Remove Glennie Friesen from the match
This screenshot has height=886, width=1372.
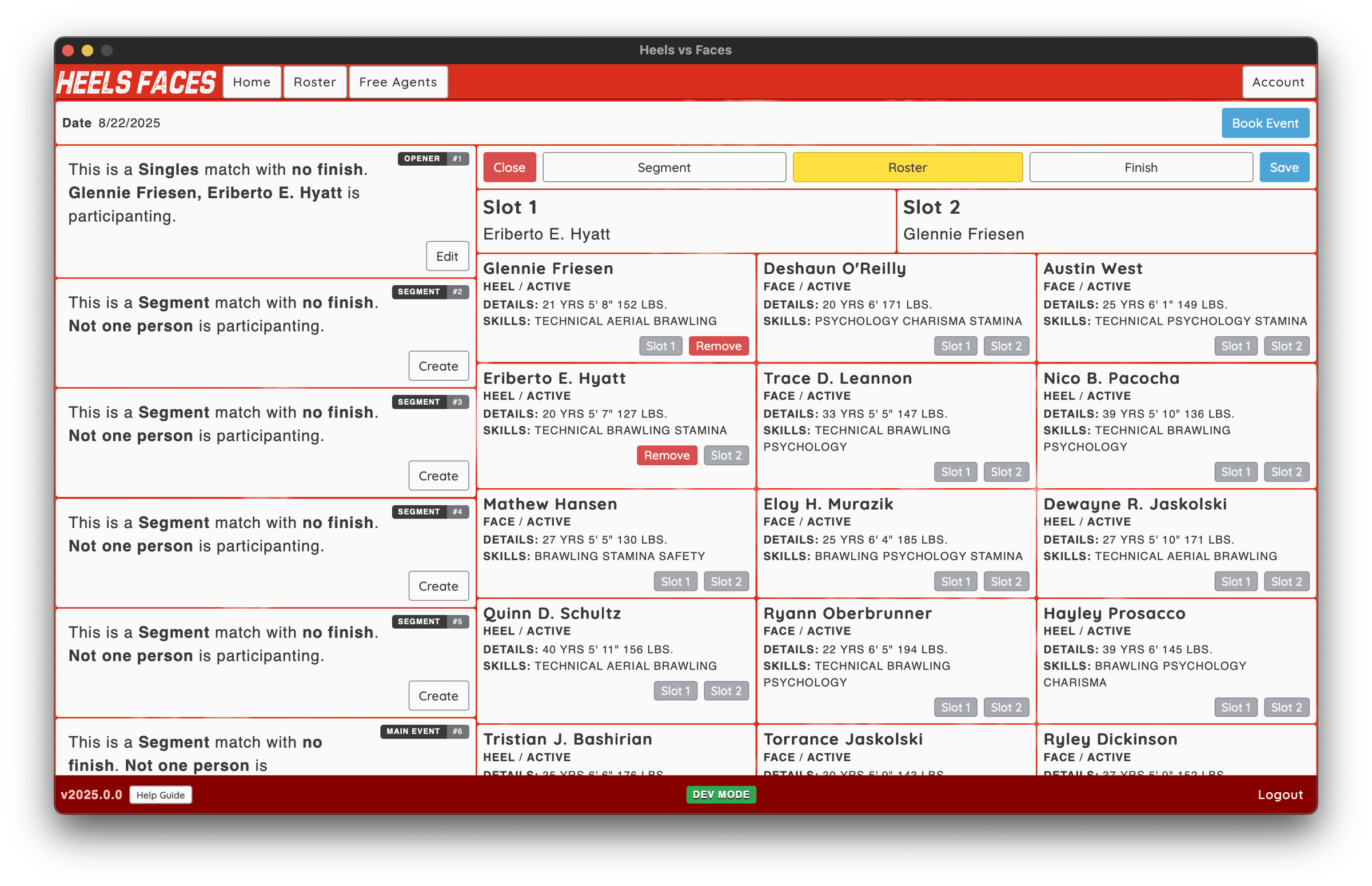click(719, 346)
